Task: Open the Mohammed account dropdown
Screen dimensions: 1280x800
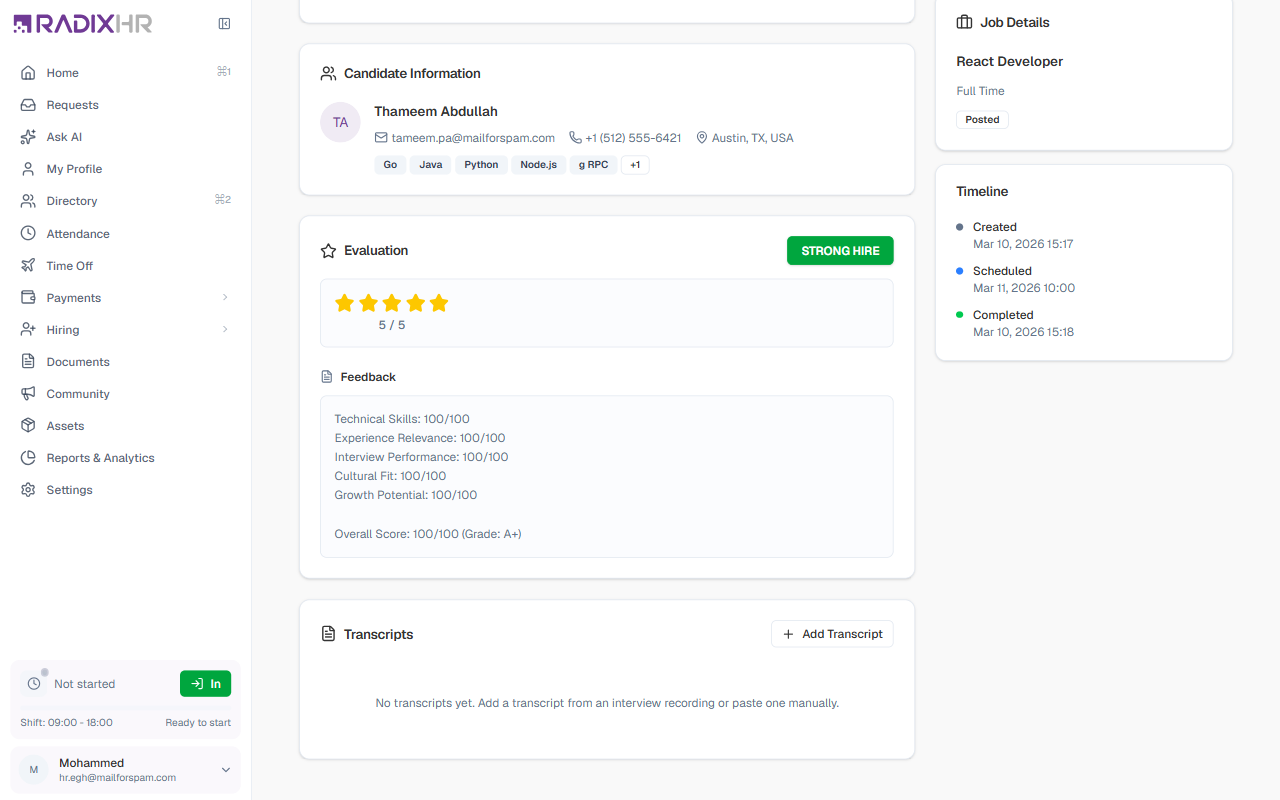Action: [x=125, y=770]
